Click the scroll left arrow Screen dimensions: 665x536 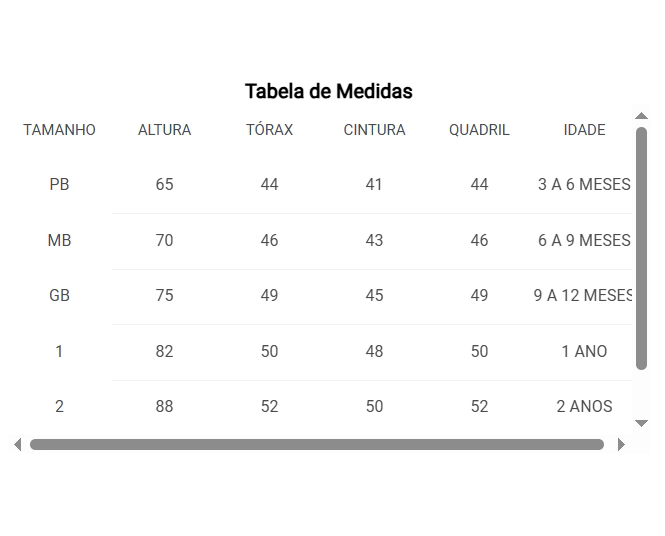(17, 444)
